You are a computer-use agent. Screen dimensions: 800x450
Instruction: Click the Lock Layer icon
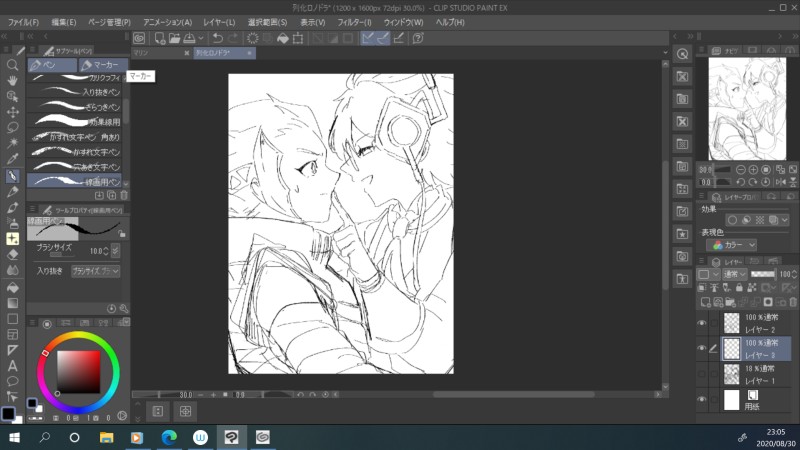click(x=739, y=288)
